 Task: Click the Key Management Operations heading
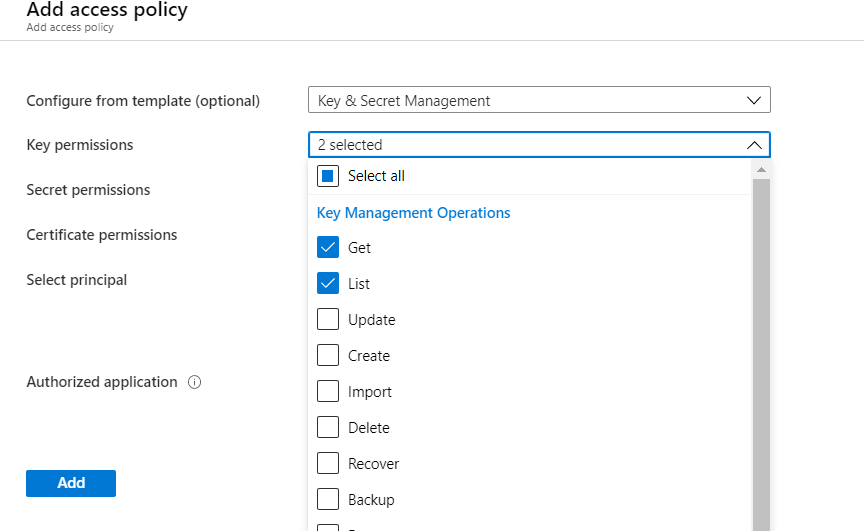tap(413, 213)
